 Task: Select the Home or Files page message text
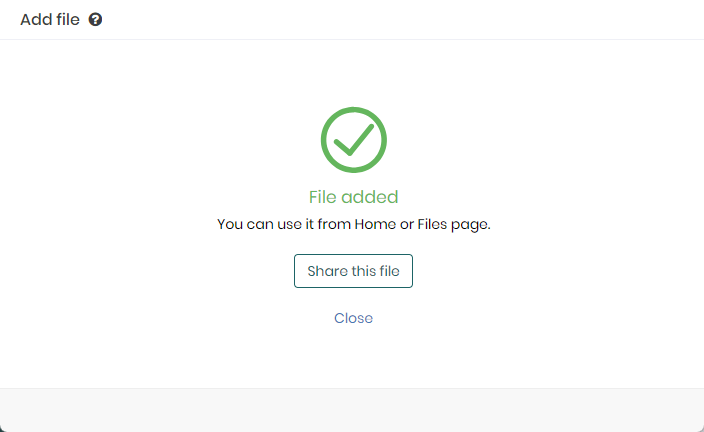(354, 224)
